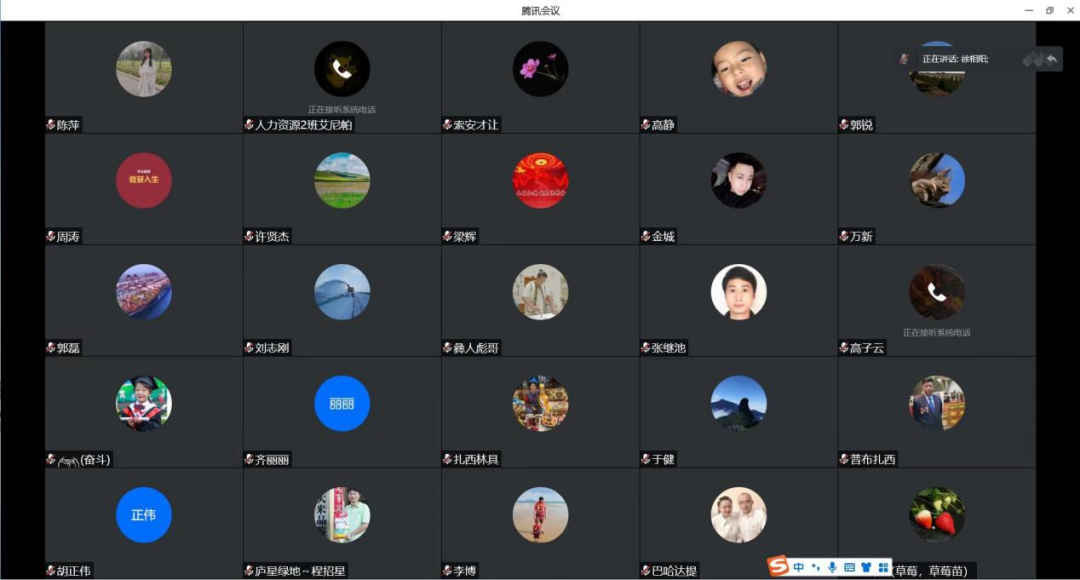Open Sogou toolbox grid icon
This screenshot has height=580, width=1080.
point(883,567)
